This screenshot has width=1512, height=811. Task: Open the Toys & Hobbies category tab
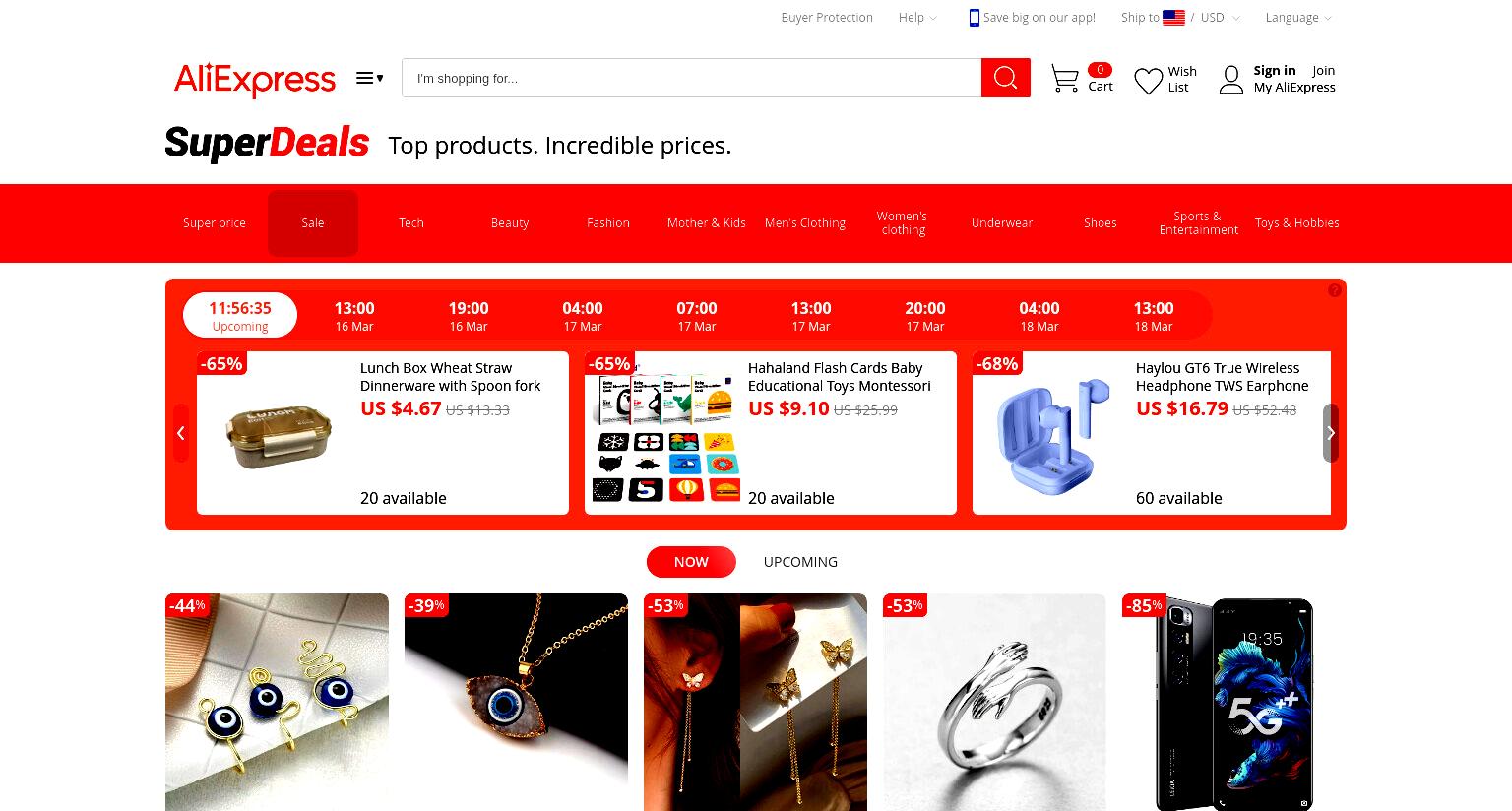pyautogui.click(x=1296, y=223)
